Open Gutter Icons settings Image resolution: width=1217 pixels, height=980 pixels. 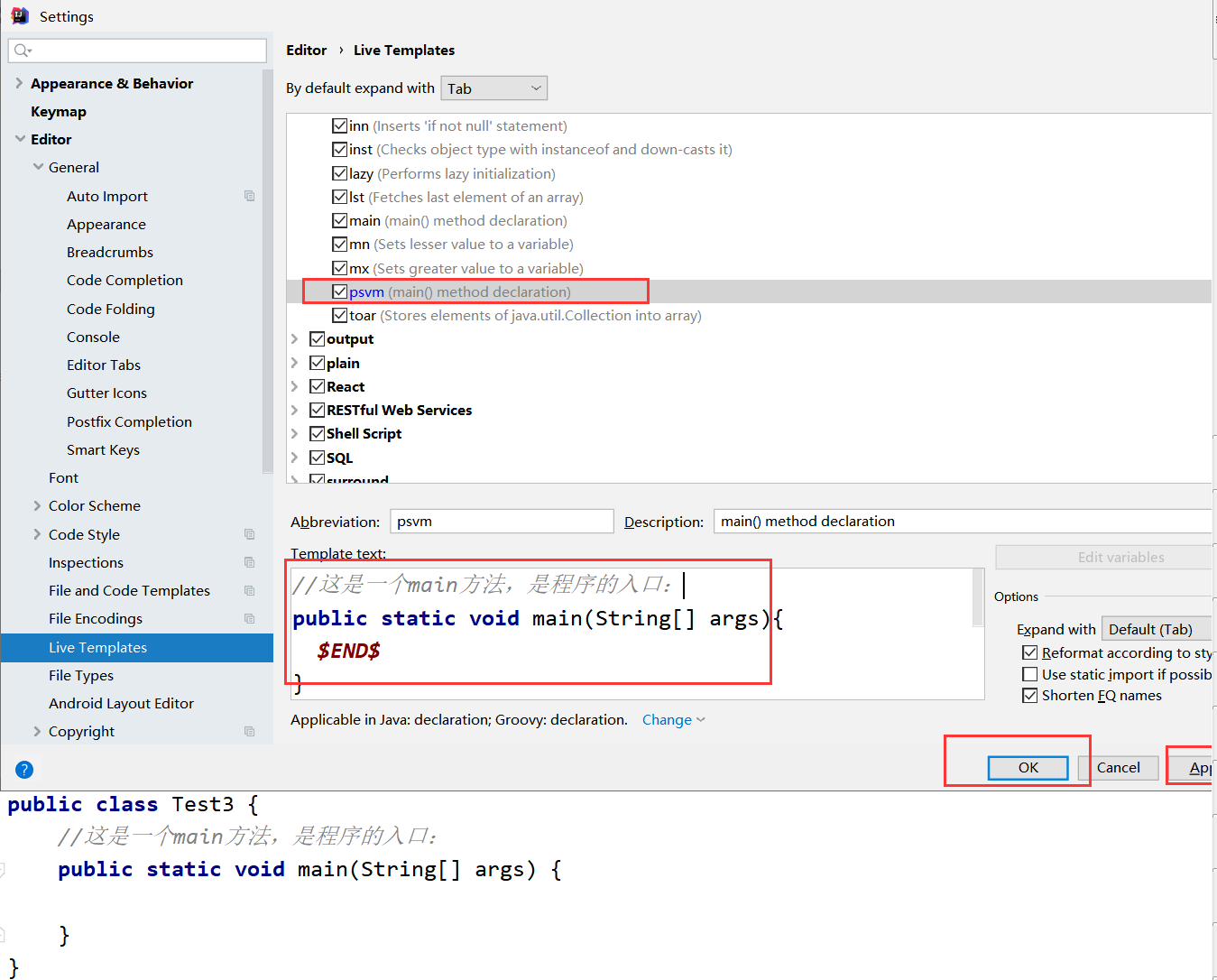(106, 393)
